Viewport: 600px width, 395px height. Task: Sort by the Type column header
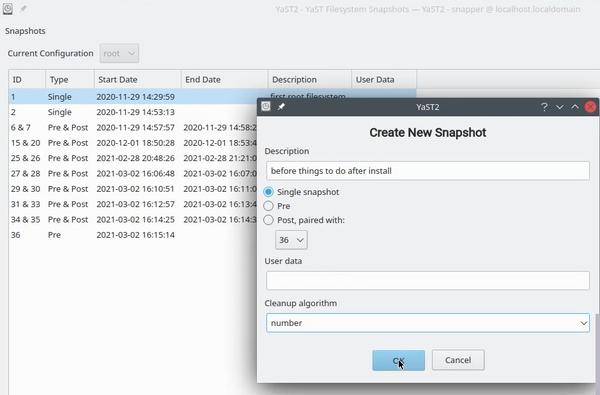(x=70, y=80)
